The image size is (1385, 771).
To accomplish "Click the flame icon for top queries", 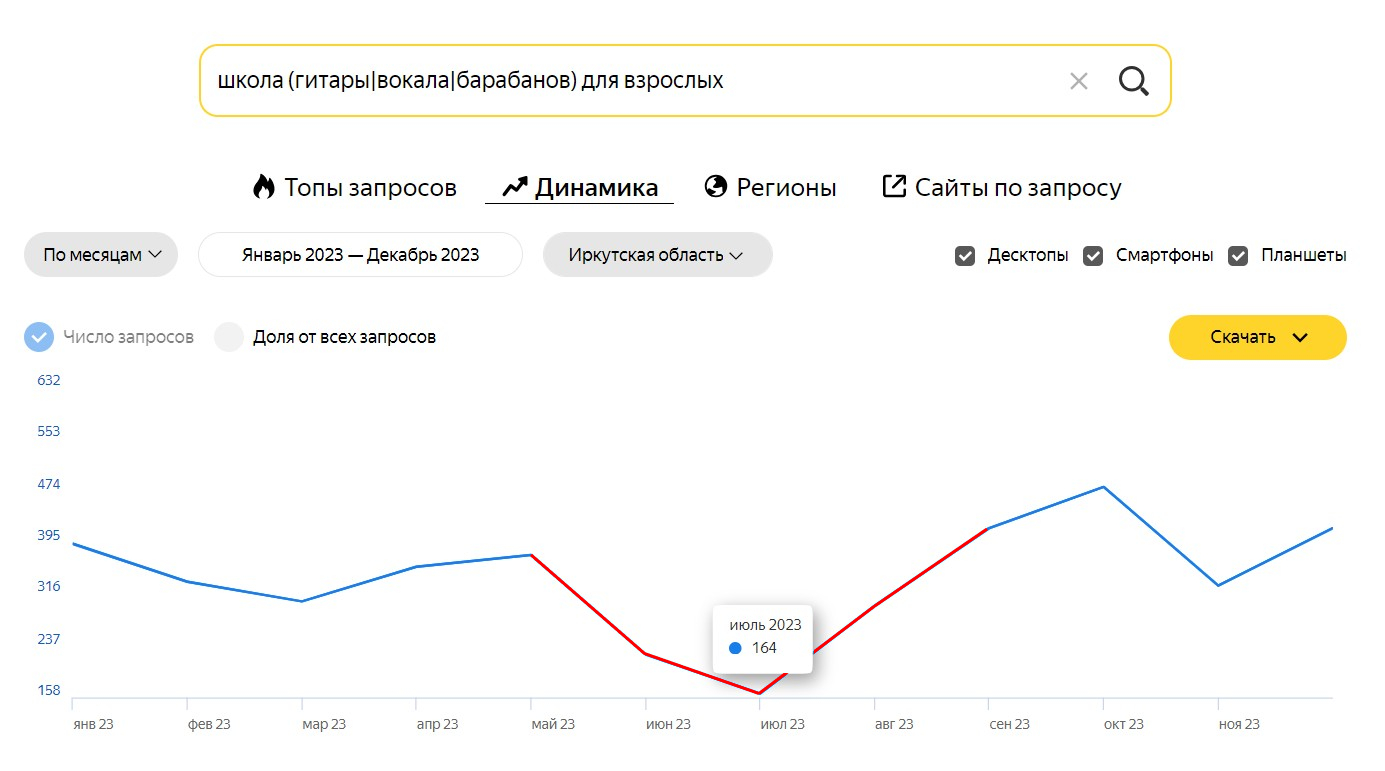I will point(263,187).
